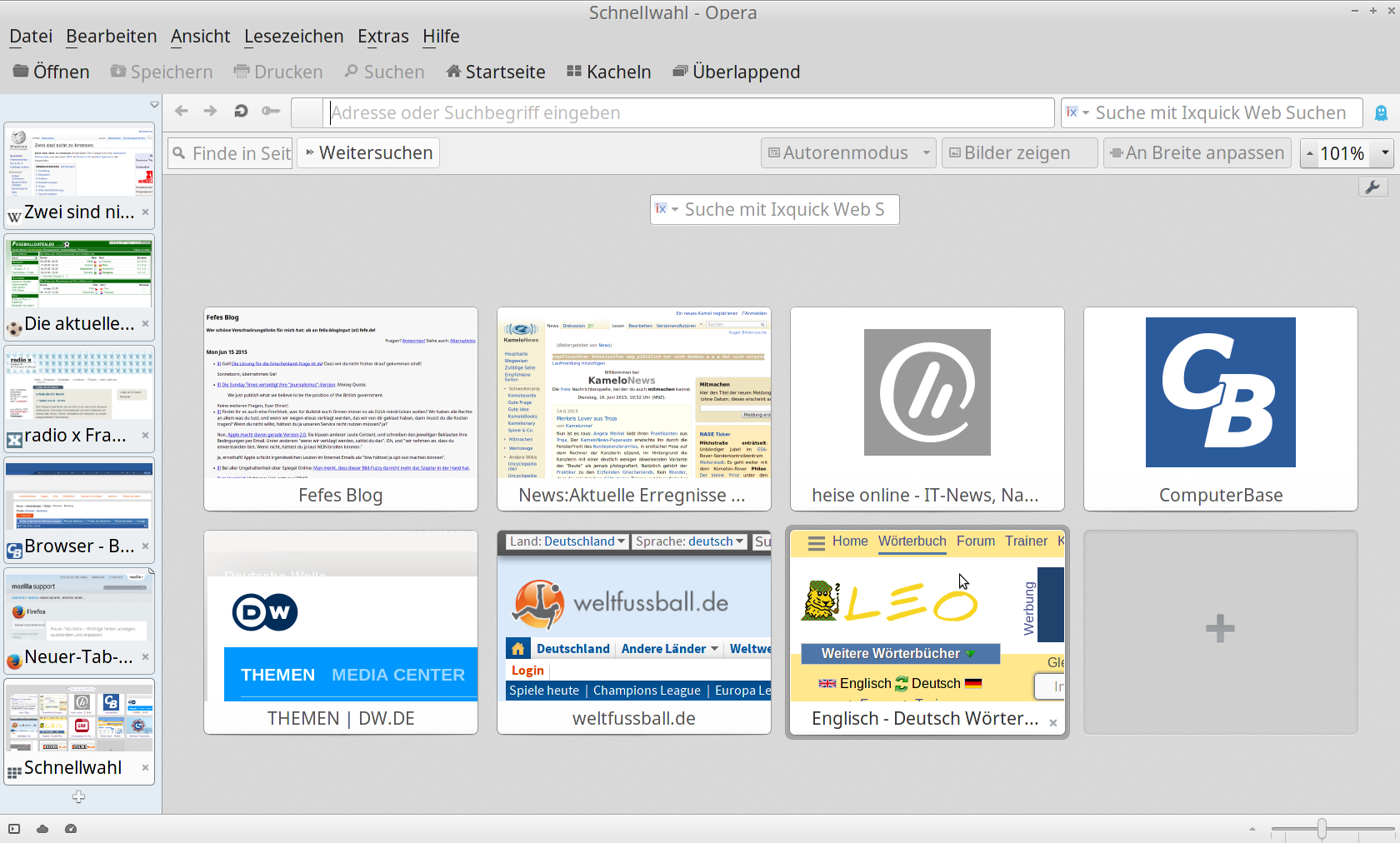Screen dimensions: 1400x843
Task: Open the Ansicht menu
Action: point(201,36)
